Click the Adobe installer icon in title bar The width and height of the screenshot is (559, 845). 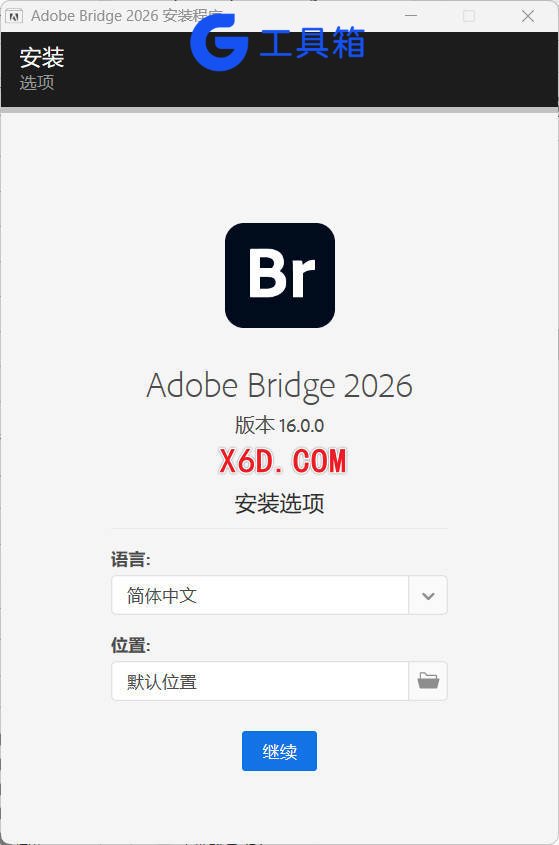(14, 16)
